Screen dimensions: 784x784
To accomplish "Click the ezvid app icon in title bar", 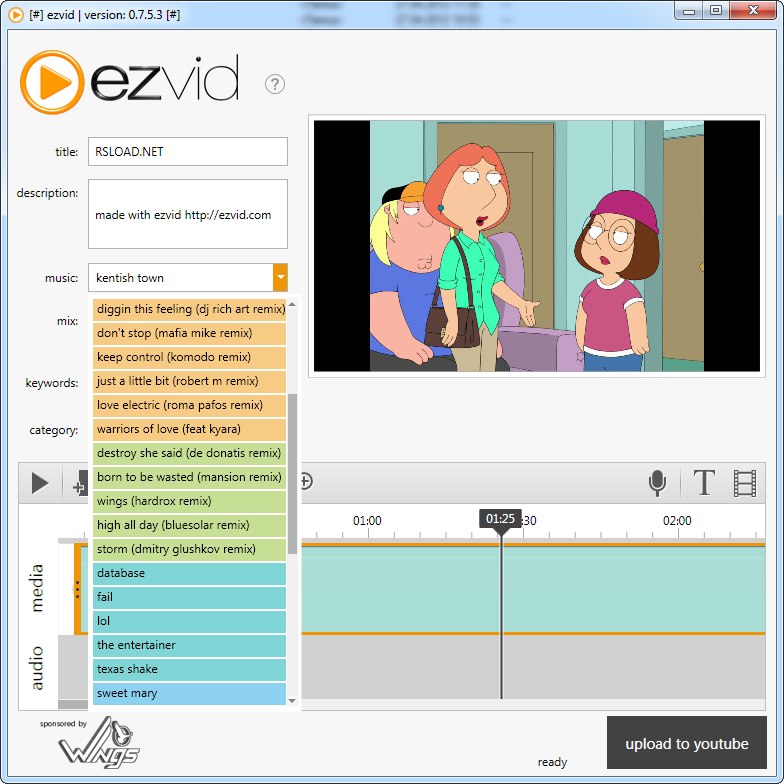I will 16,15.
